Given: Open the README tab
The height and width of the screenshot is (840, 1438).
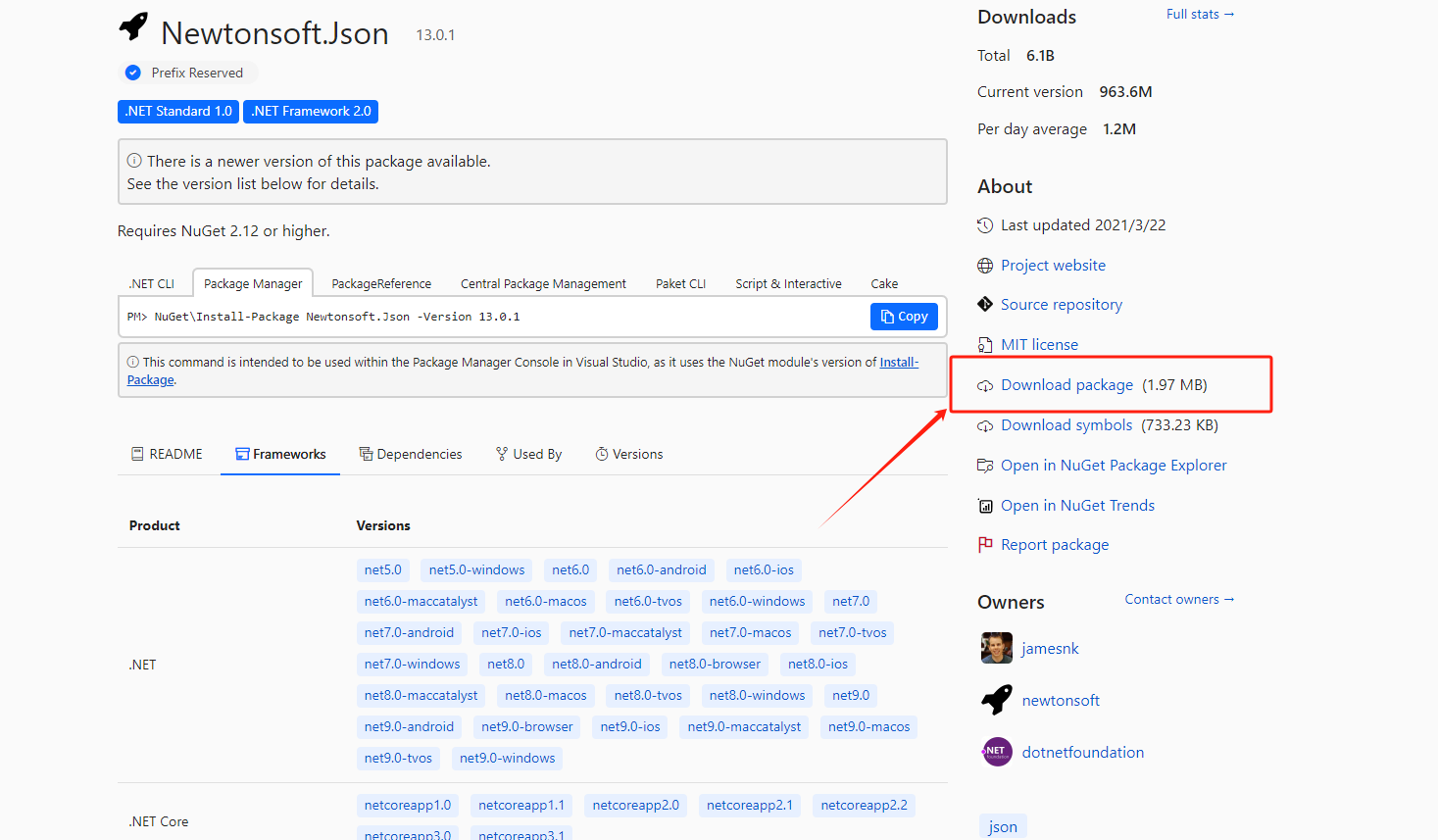Looking at the screenshot, I should (167, 454).
